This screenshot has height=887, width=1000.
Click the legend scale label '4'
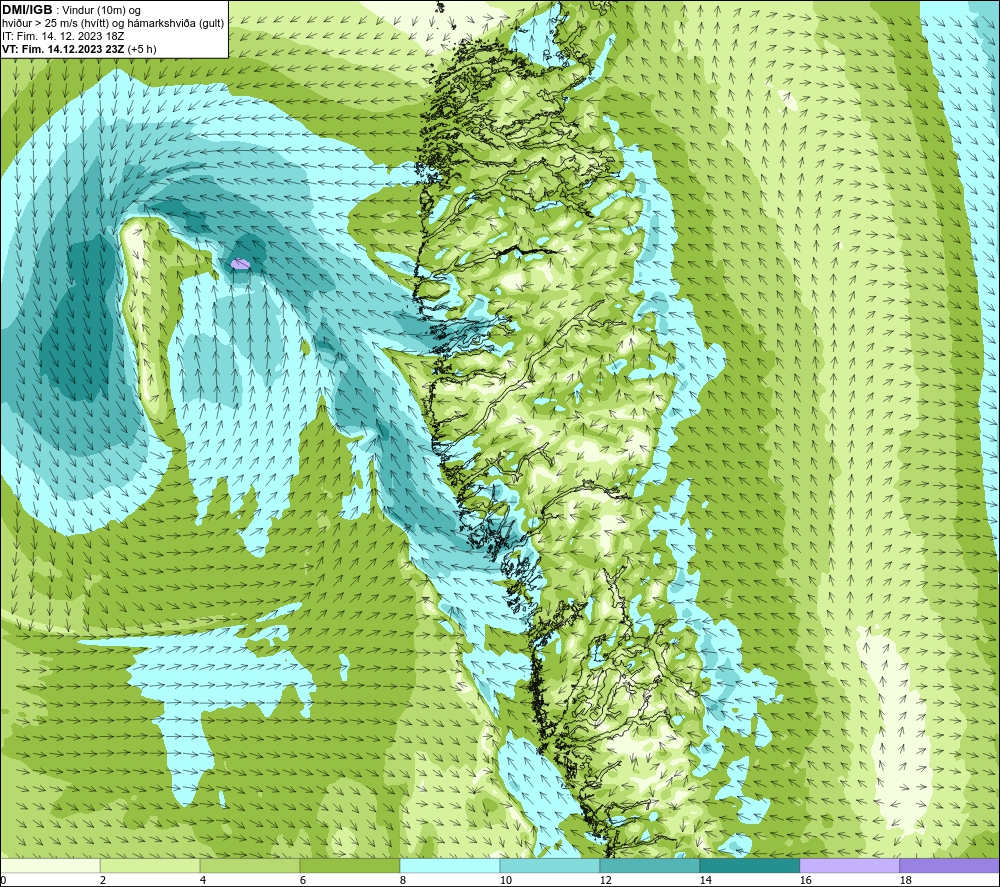(203, 880)
